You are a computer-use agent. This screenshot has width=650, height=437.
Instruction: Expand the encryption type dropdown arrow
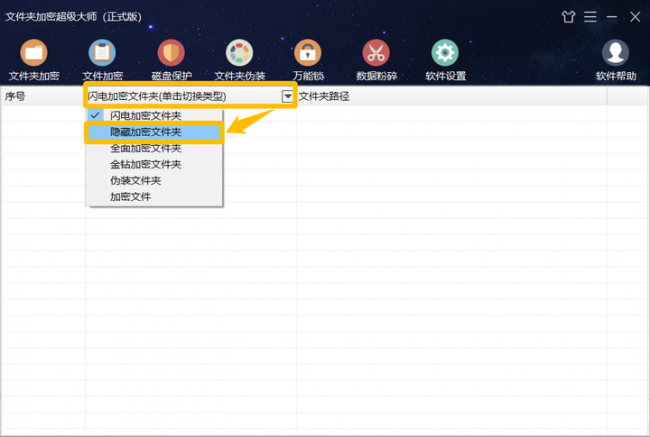coord(287,96)
